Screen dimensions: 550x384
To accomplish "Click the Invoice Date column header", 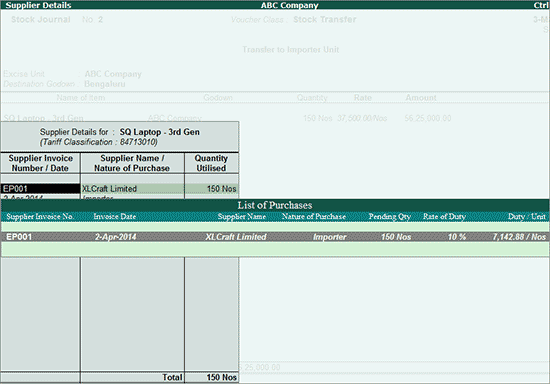I will click(x=115, y=217).
